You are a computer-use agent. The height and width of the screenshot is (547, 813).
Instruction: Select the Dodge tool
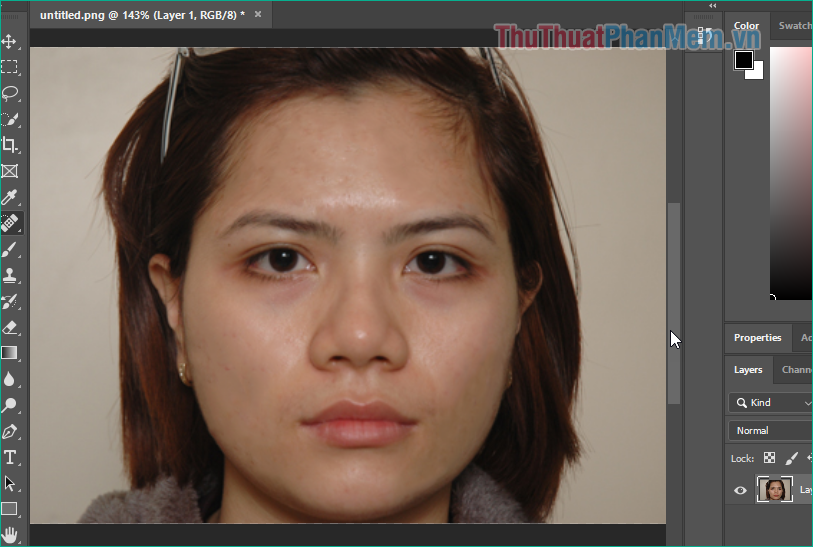pos(9,405)
